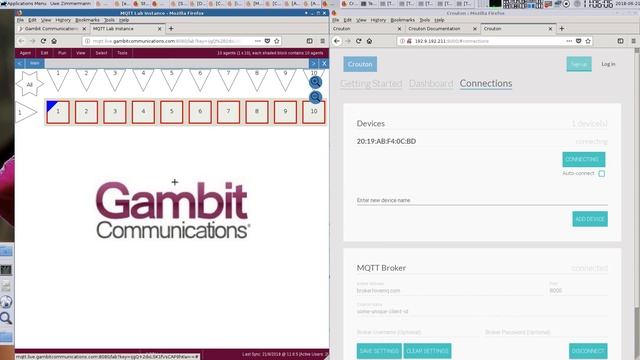Zoom in on MQTT Lab agent grid

315,82
